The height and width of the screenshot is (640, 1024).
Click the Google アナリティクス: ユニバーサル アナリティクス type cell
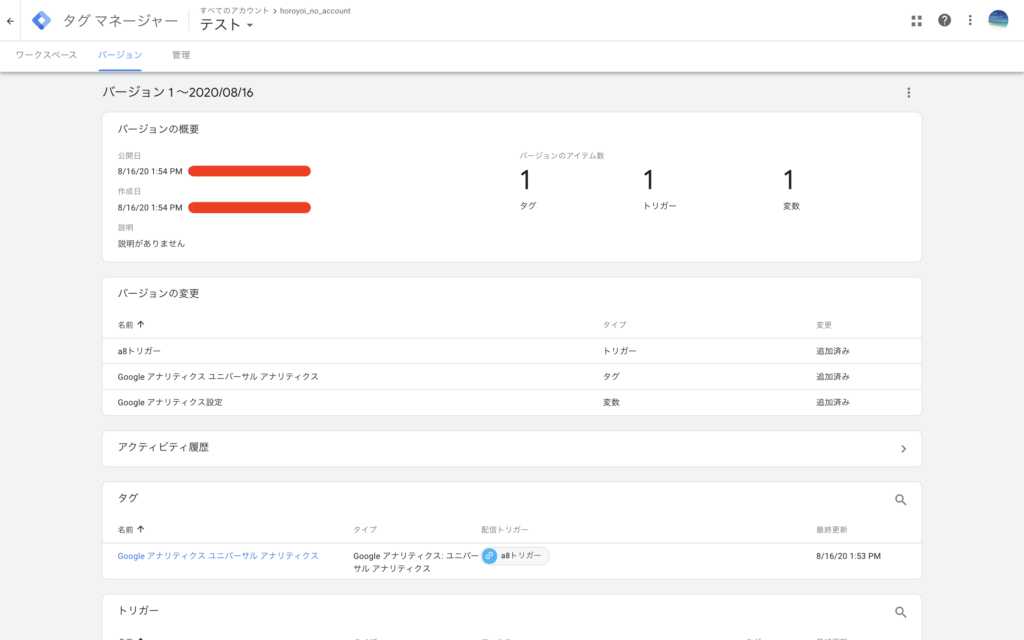point(415,562)
